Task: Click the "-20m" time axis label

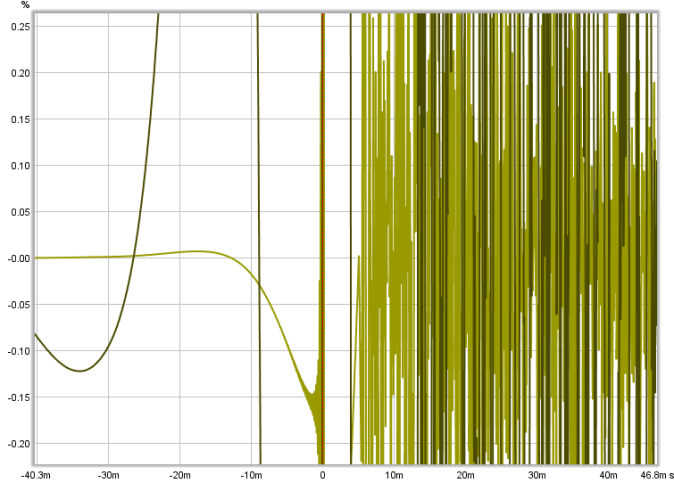Action: 180,475
